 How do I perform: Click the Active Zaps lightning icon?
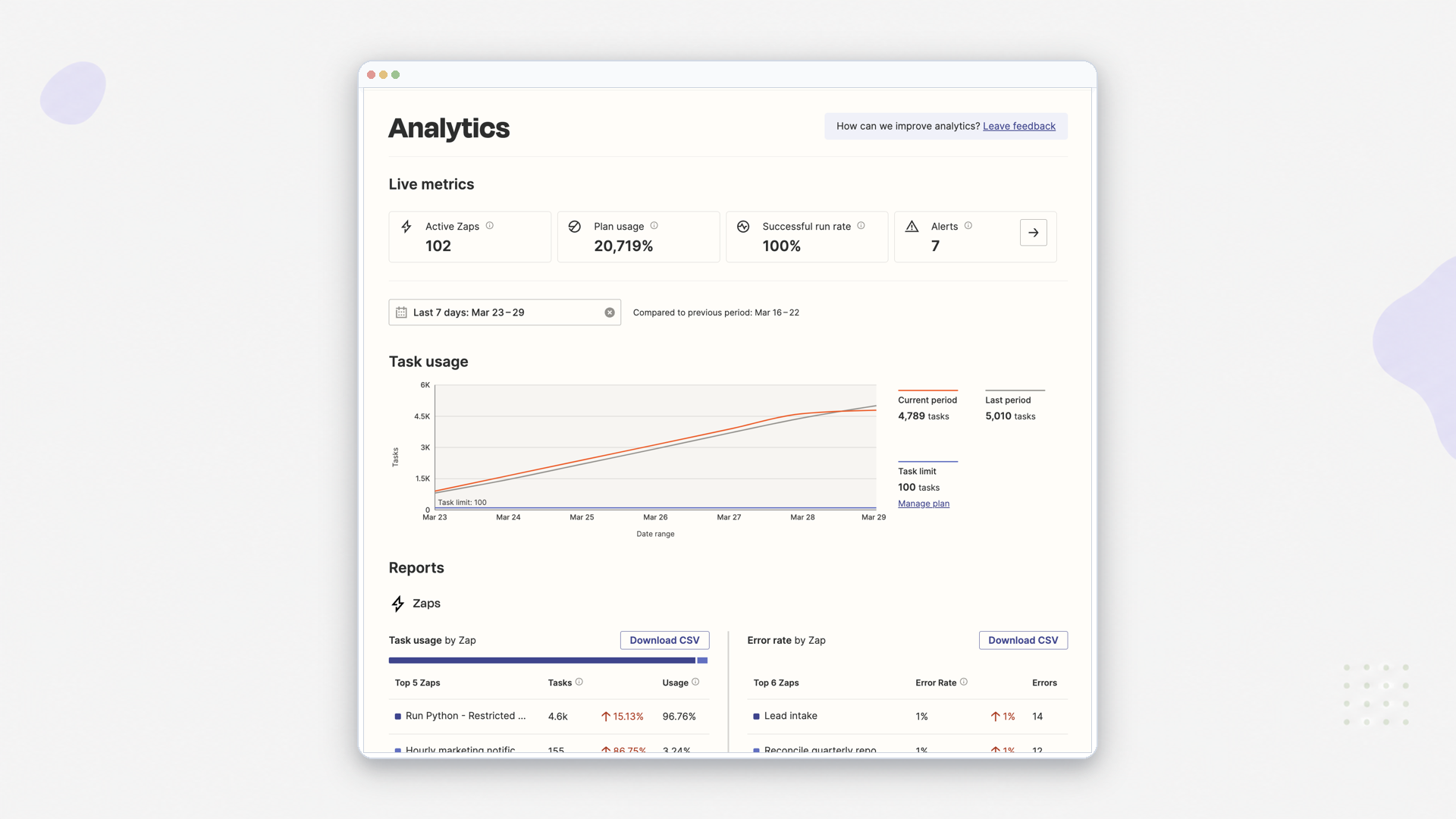click(x=406, y=226)
